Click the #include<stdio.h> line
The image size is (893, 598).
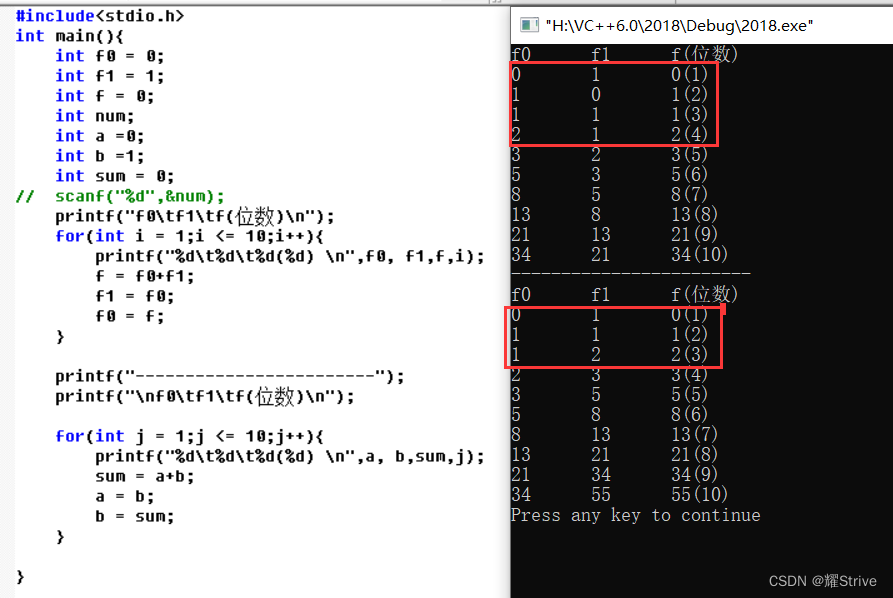[100, 16]
